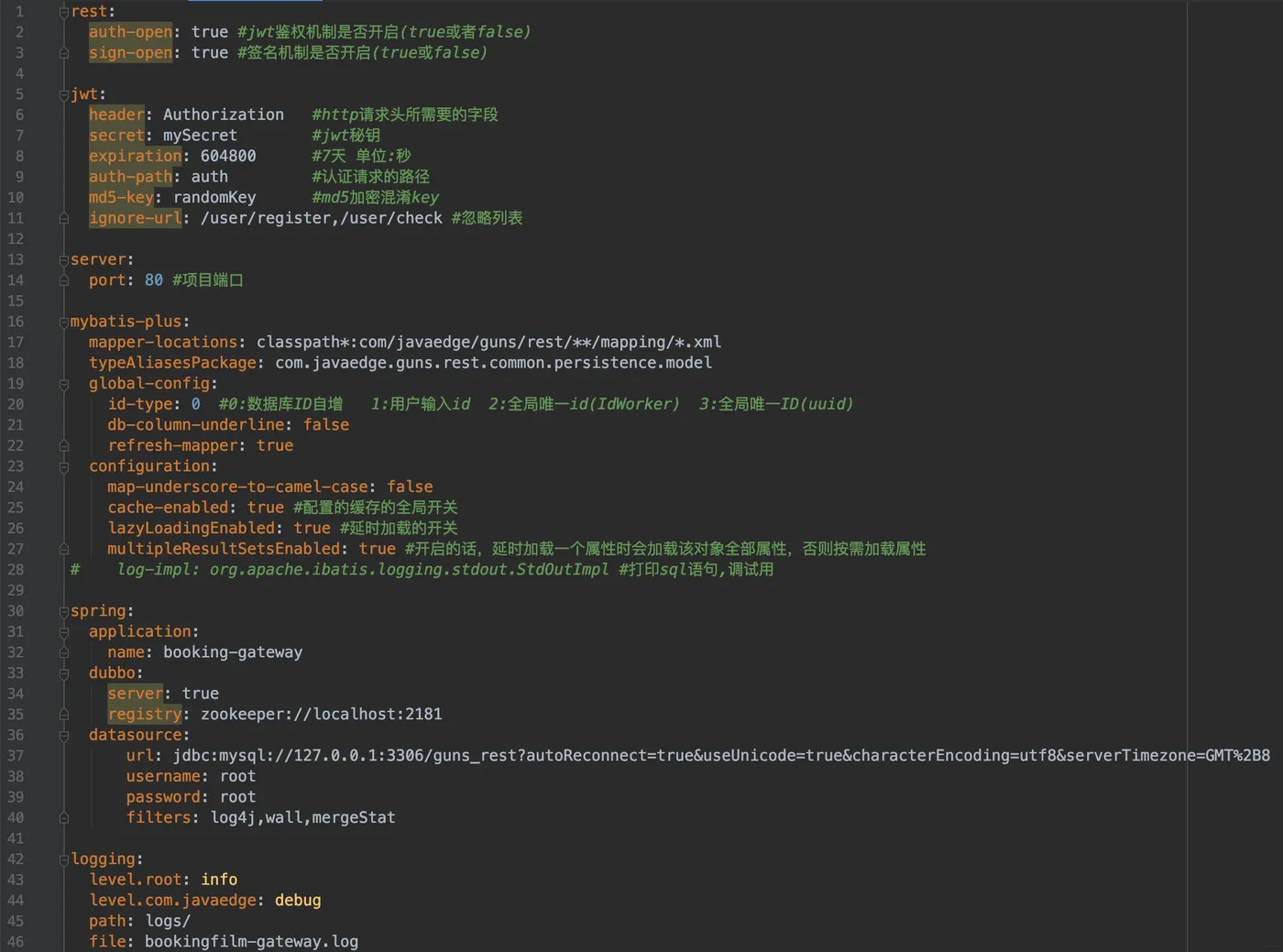This screenshot has width=1283, height=952.
Task: Click the fold end marker beside ignore-url
Action: click(64, 218)
